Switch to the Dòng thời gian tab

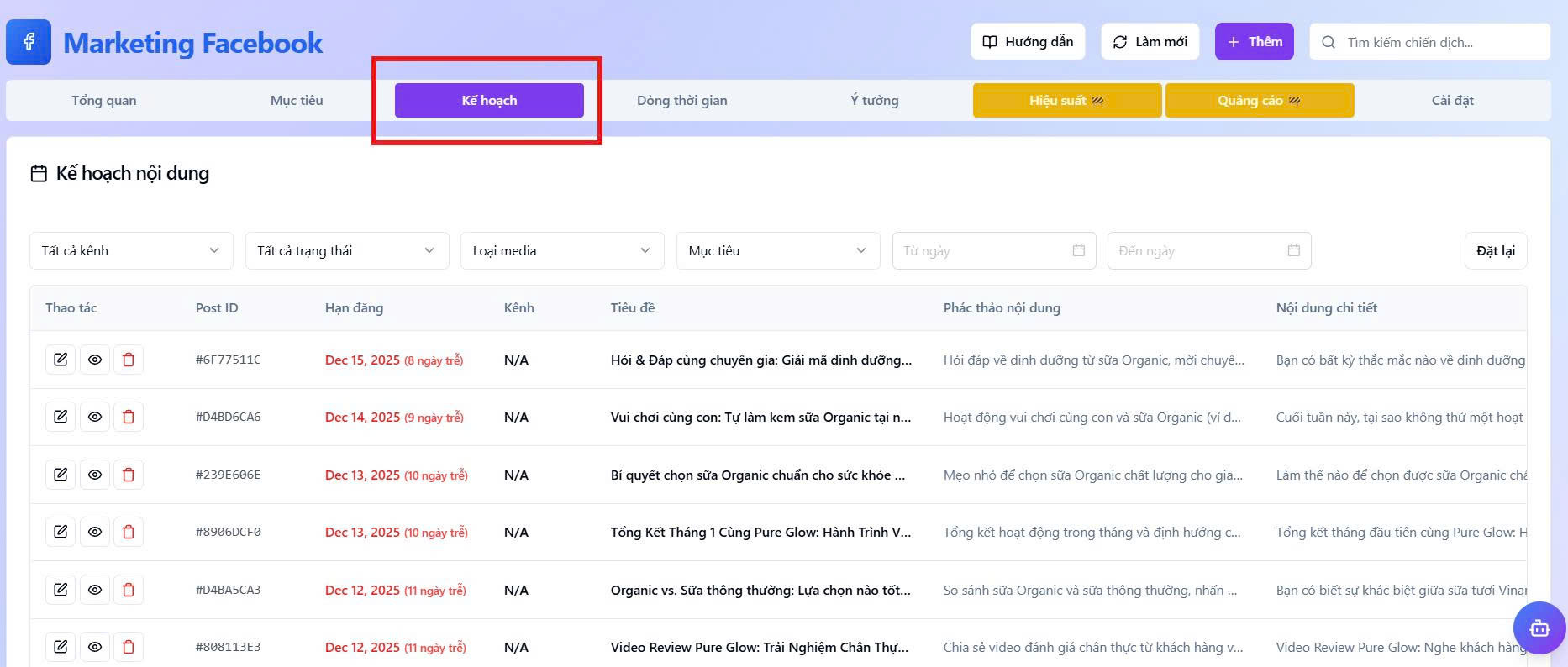682,101
